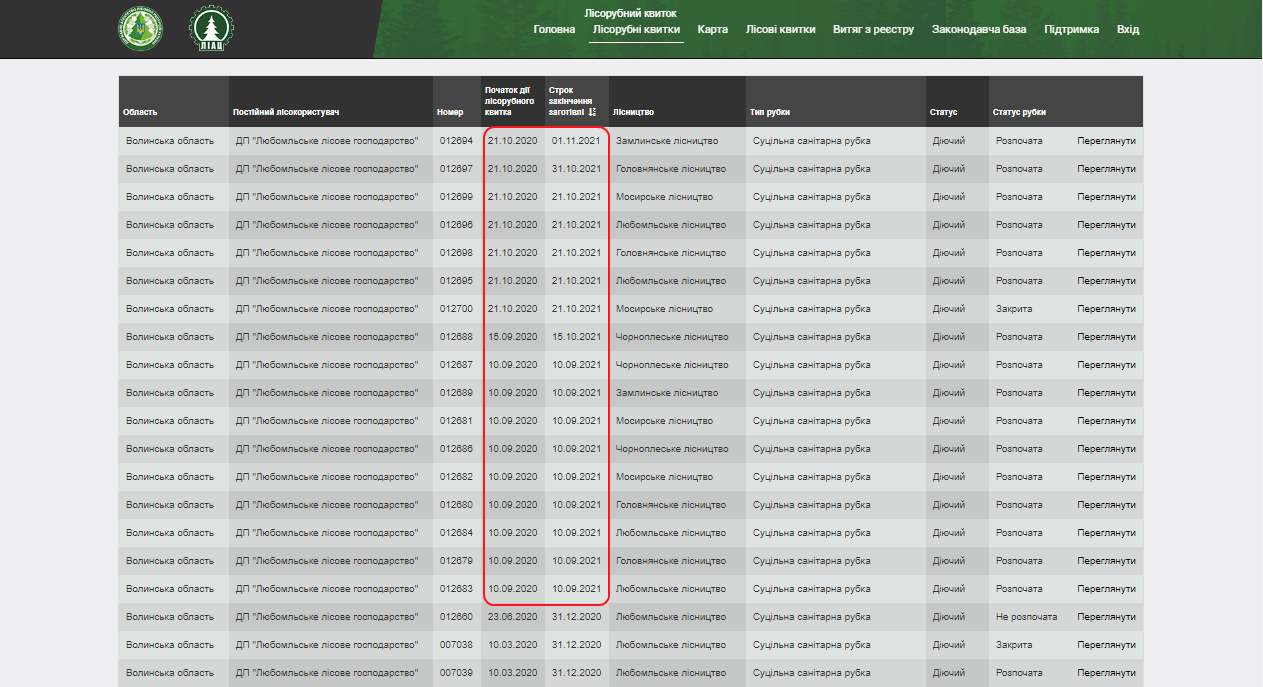Click Переглянути for ticket 007039
Image resolution: width=1263 pixels, height=687 pixels.
[x=1106, y=673]
